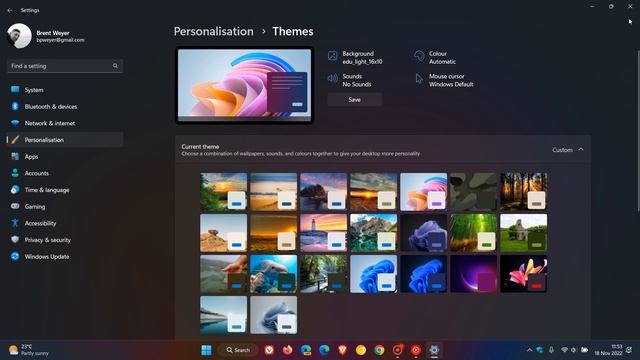Open the Apps settings category
This screenshot has height=360, width=640.
click(65, 156)
